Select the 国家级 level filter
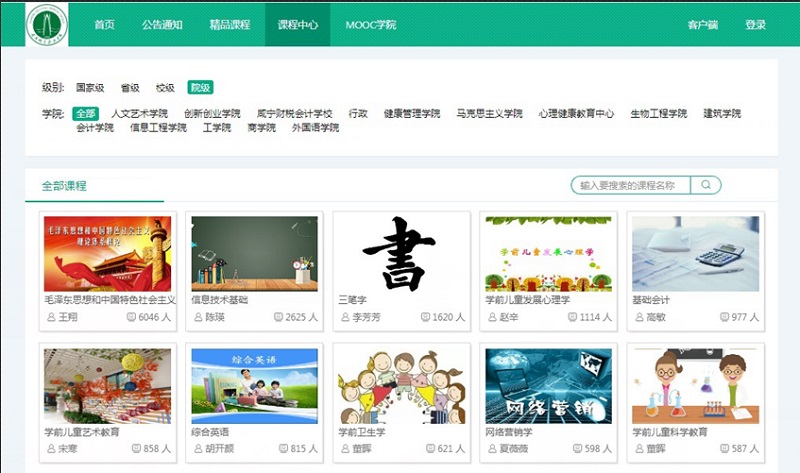The image size is (800, 473). (90, 88)
